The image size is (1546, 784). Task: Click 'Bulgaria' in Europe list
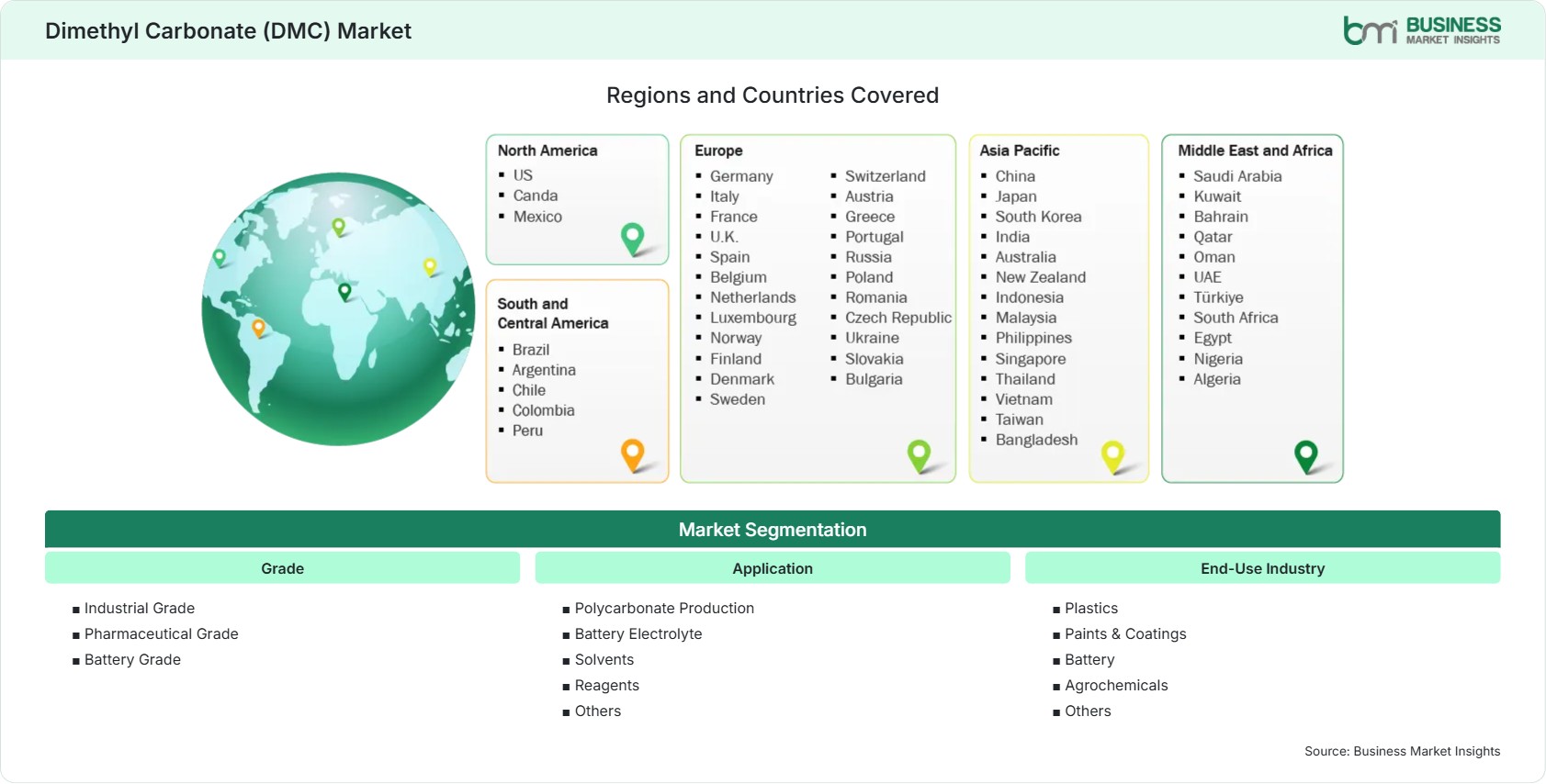pos(874,379)
